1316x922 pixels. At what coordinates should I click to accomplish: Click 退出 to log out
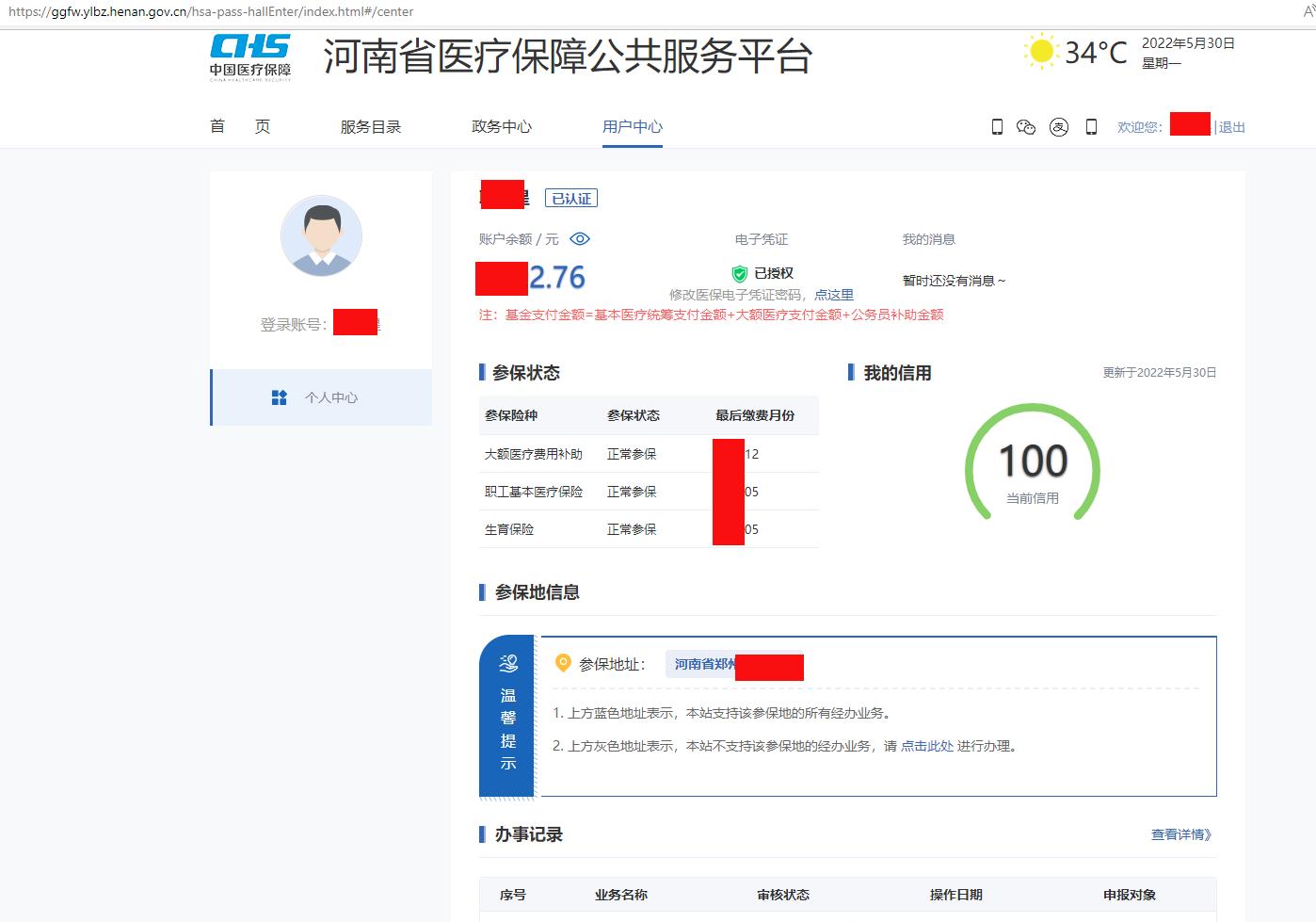(x=1233, y=126)
